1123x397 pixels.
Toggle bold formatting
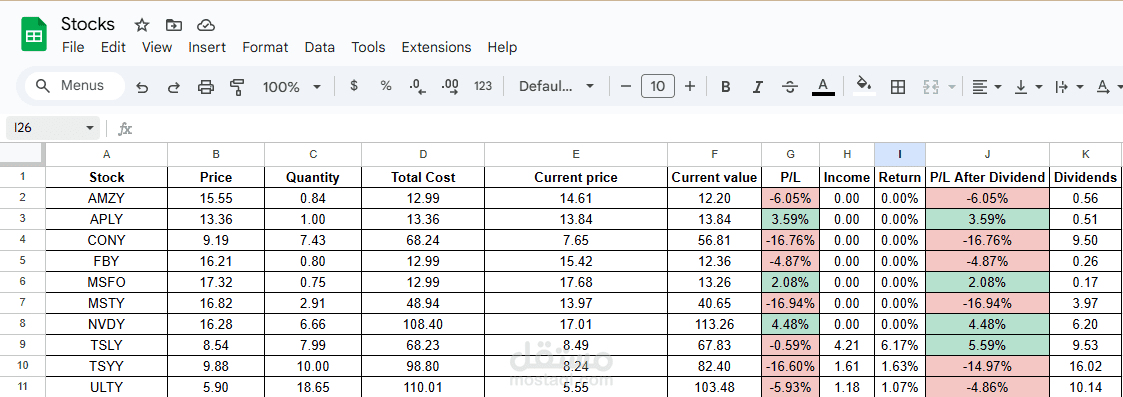click(726, 87)
